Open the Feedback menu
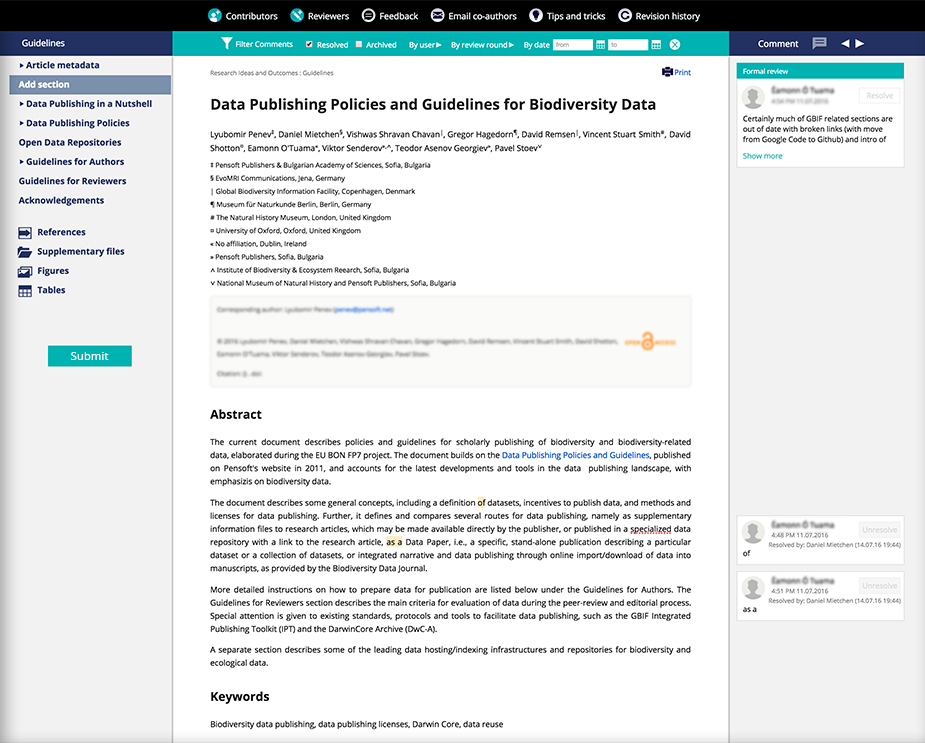 coord(398,16)
